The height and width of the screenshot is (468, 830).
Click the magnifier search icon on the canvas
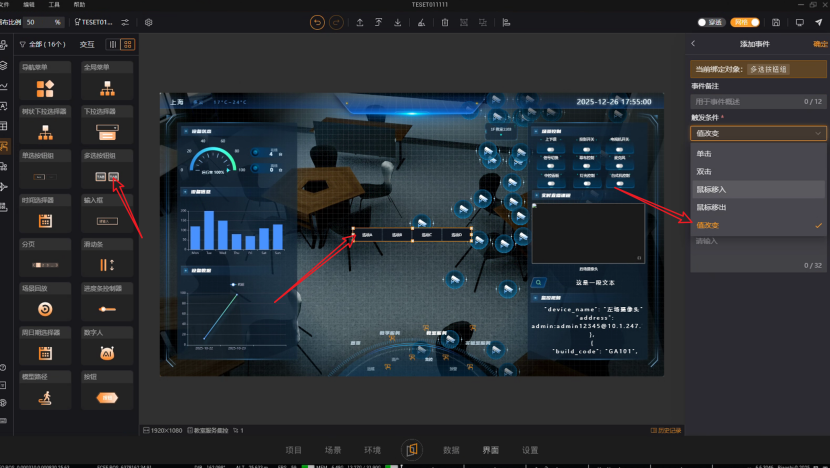click(538, 283)
